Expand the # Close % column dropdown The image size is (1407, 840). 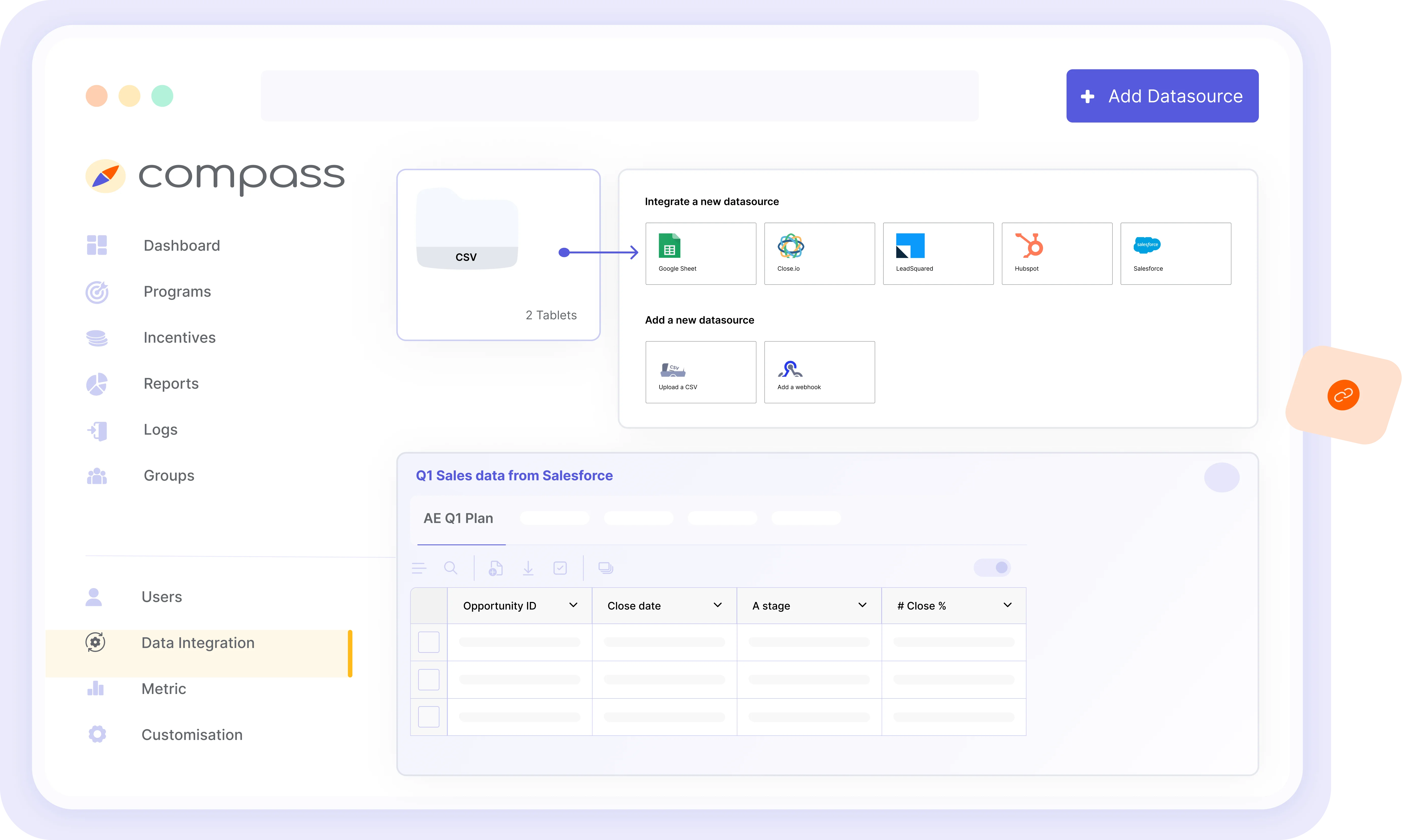click(1007, 605)
